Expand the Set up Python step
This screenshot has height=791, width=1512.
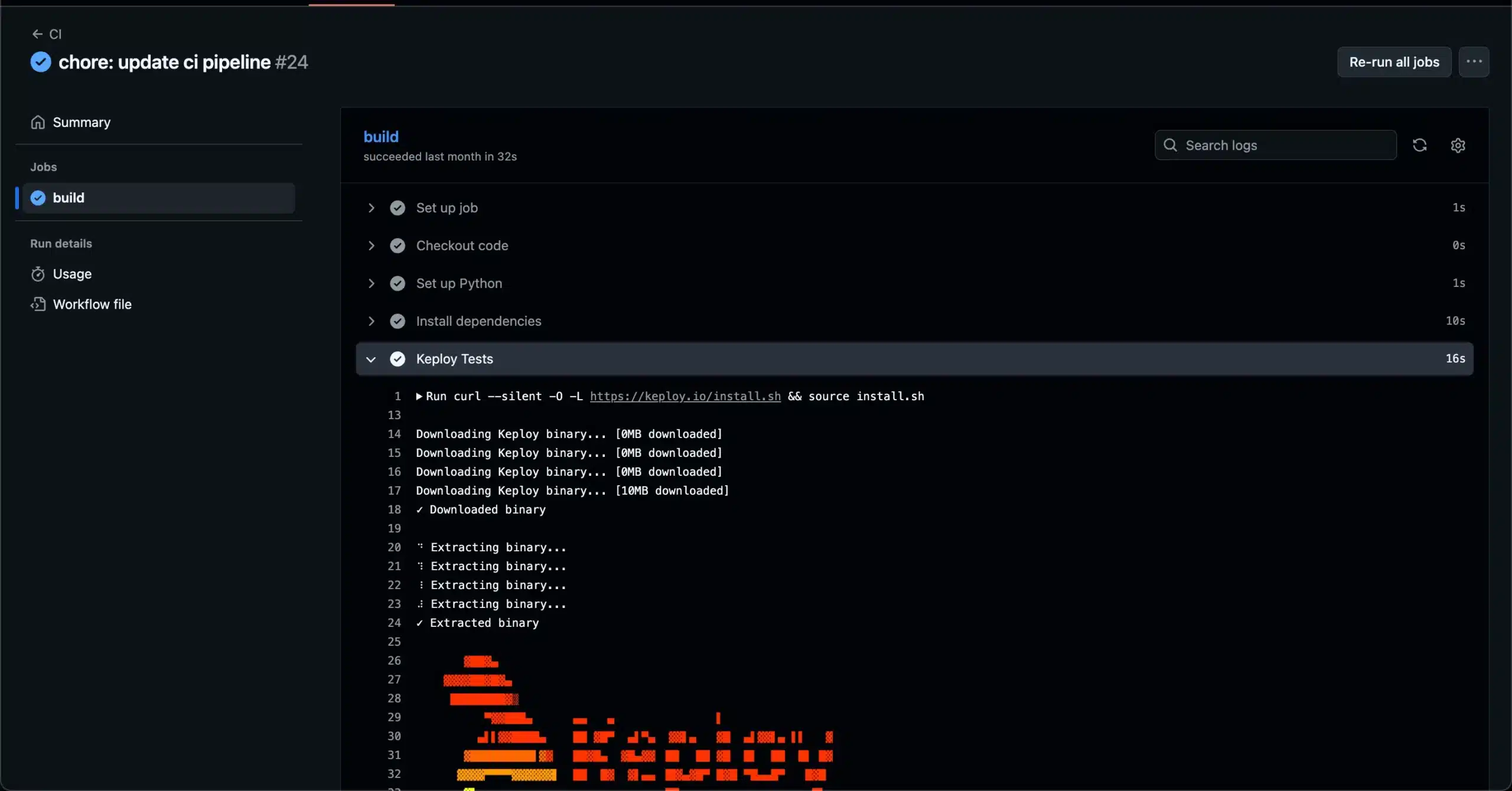[371, 283]
